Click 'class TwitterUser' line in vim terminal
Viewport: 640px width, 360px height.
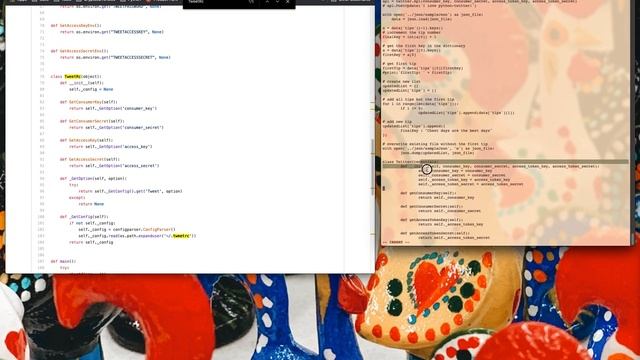pos(410,162)
